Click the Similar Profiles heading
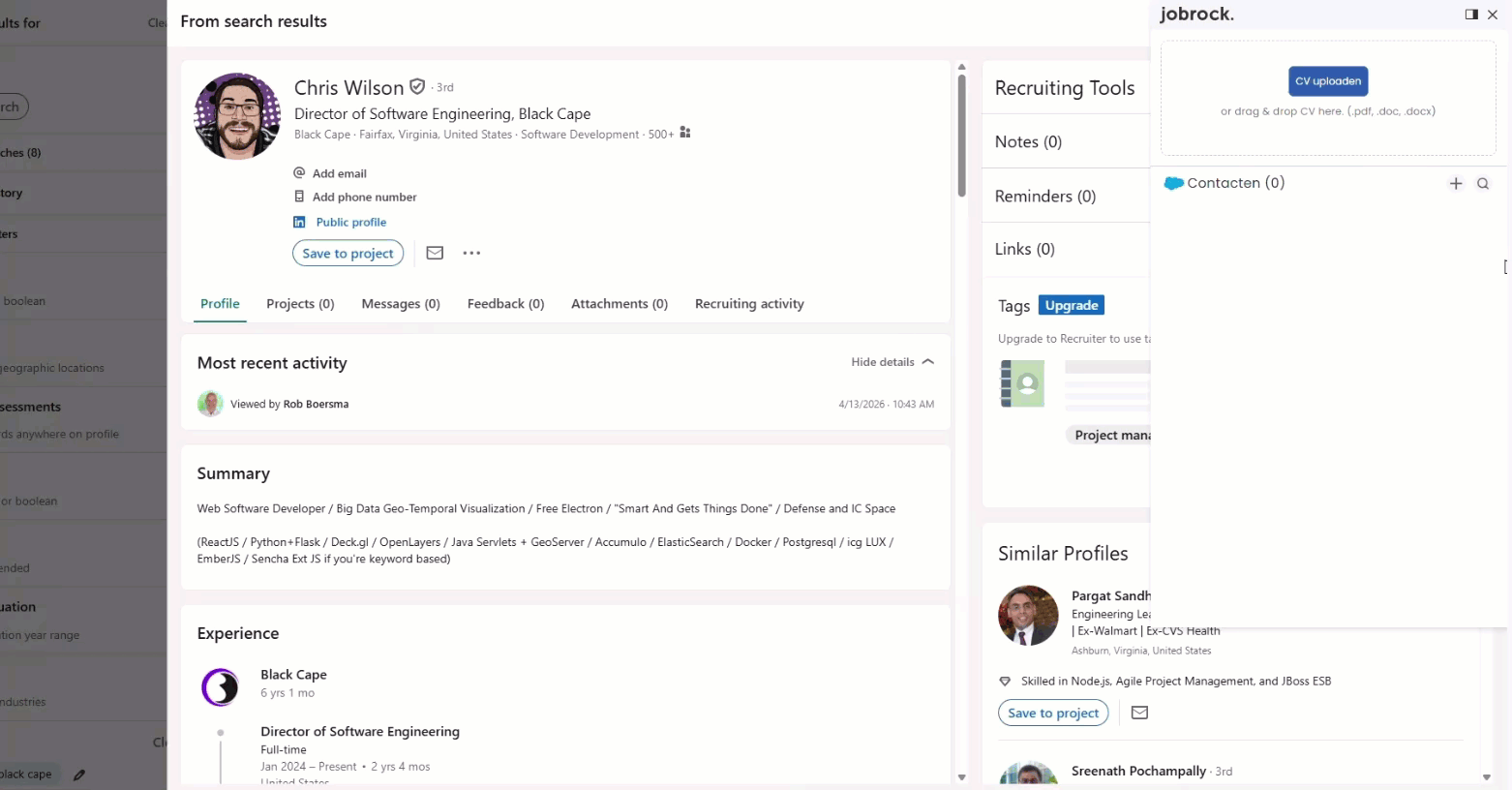 click(x=1063, y=554)
